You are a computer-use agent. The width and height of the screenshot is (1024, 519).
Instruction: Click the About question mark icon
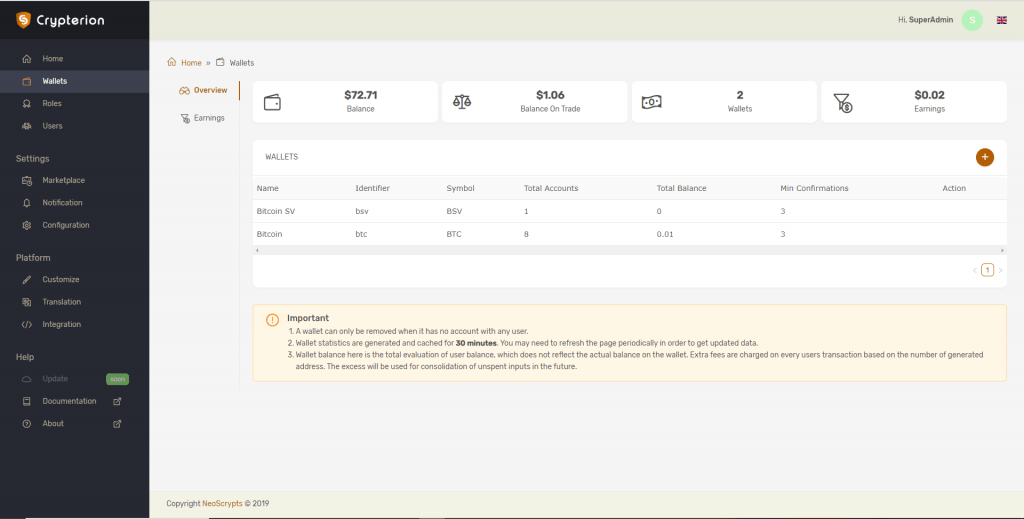tap(27, 424)
